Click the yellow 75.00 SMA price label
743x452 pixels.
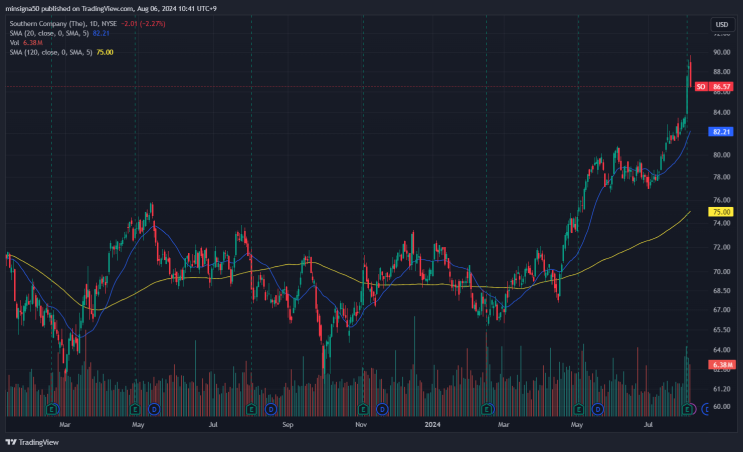pyautogui.click(x=721, y=212)
